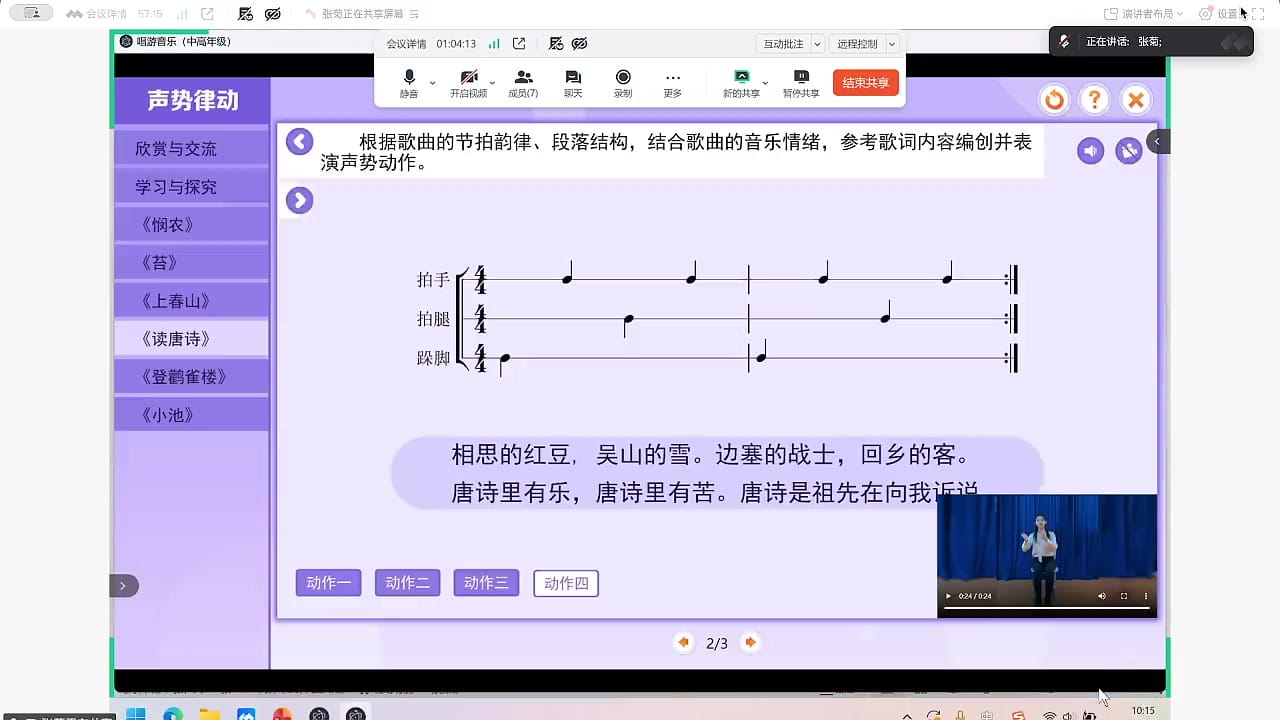
Task: Open the song 《小池》
Action: point(191,415)
